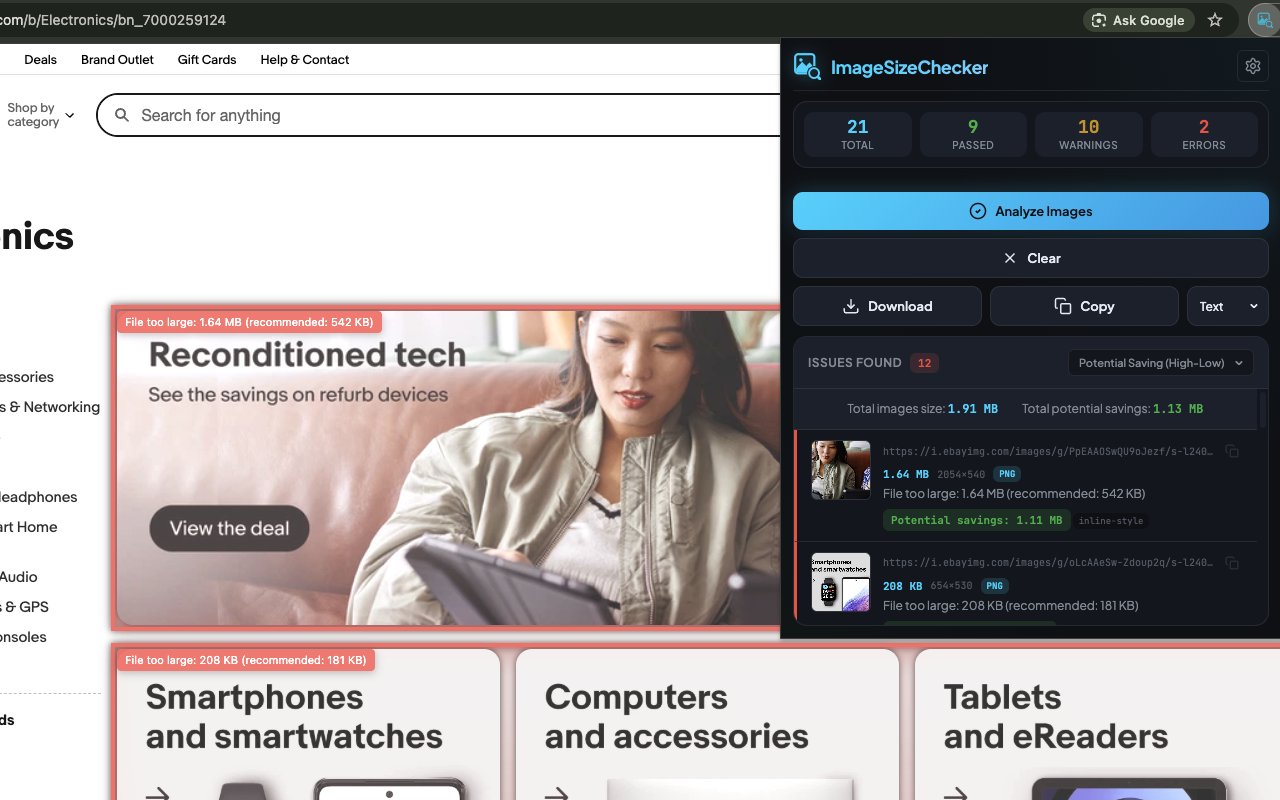Go to Gift Cards
Viewport: 1280px width, 800px height.
pyautogui.click(x=207, y=60)
